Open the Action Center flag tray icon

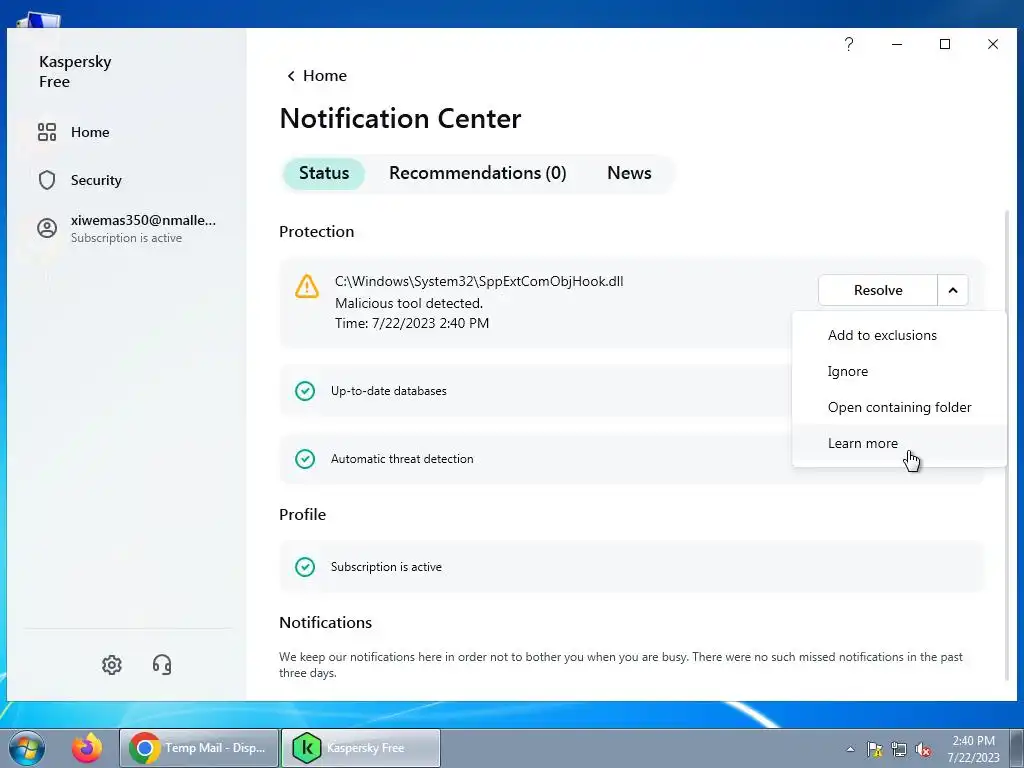pyautogui.click(x=875, y=749)
